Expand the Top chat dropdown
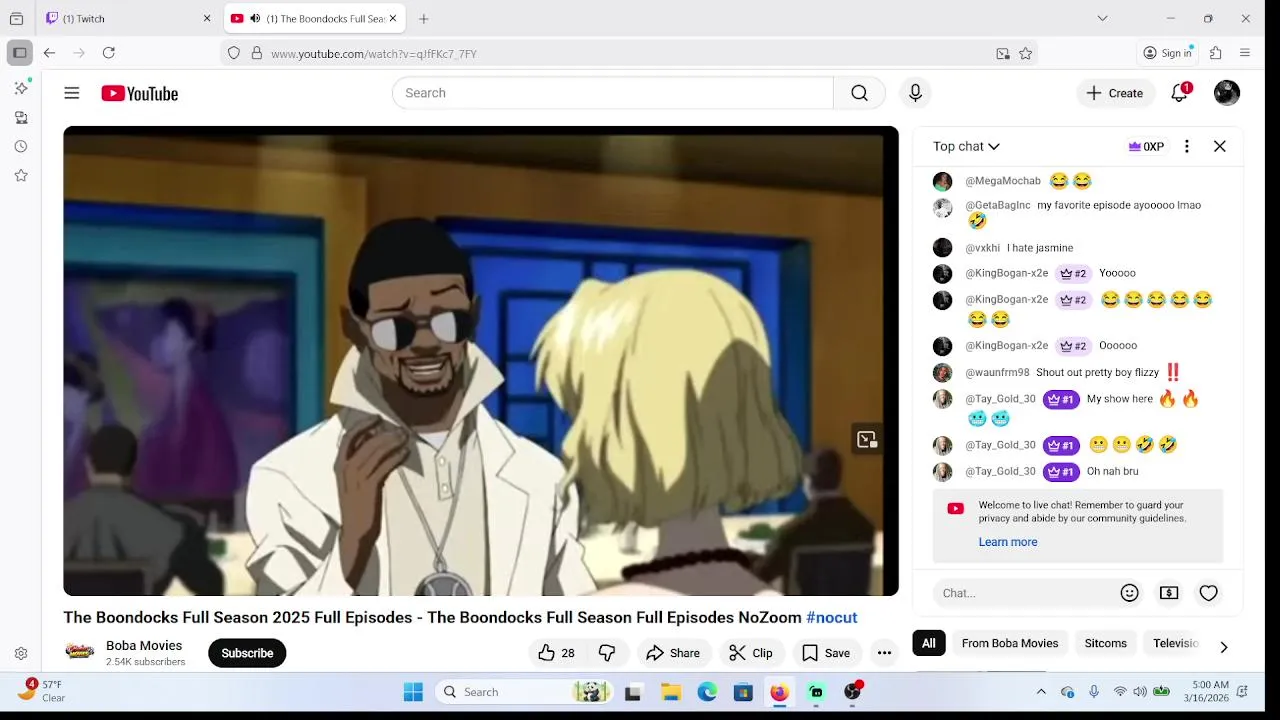The width and height of the screenshot is (1280, 720). tap(966, 146)
